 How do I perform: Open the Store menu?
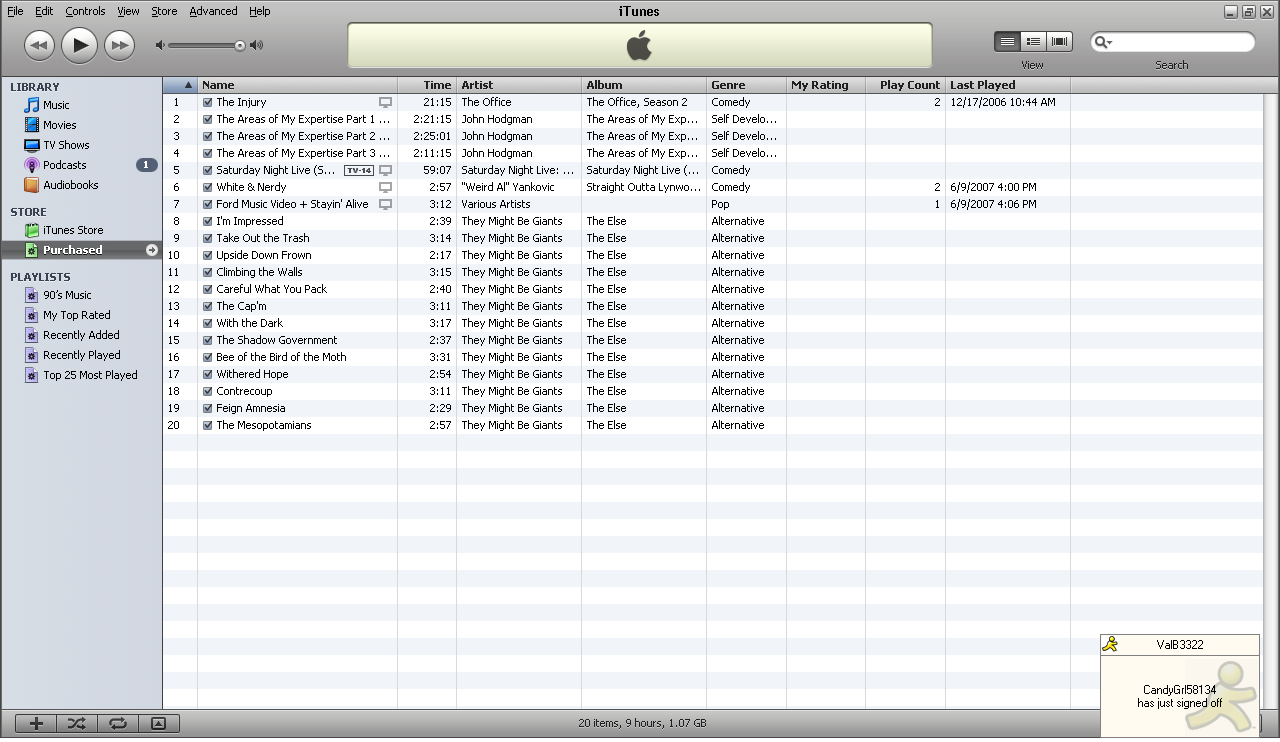pos(164,11)
